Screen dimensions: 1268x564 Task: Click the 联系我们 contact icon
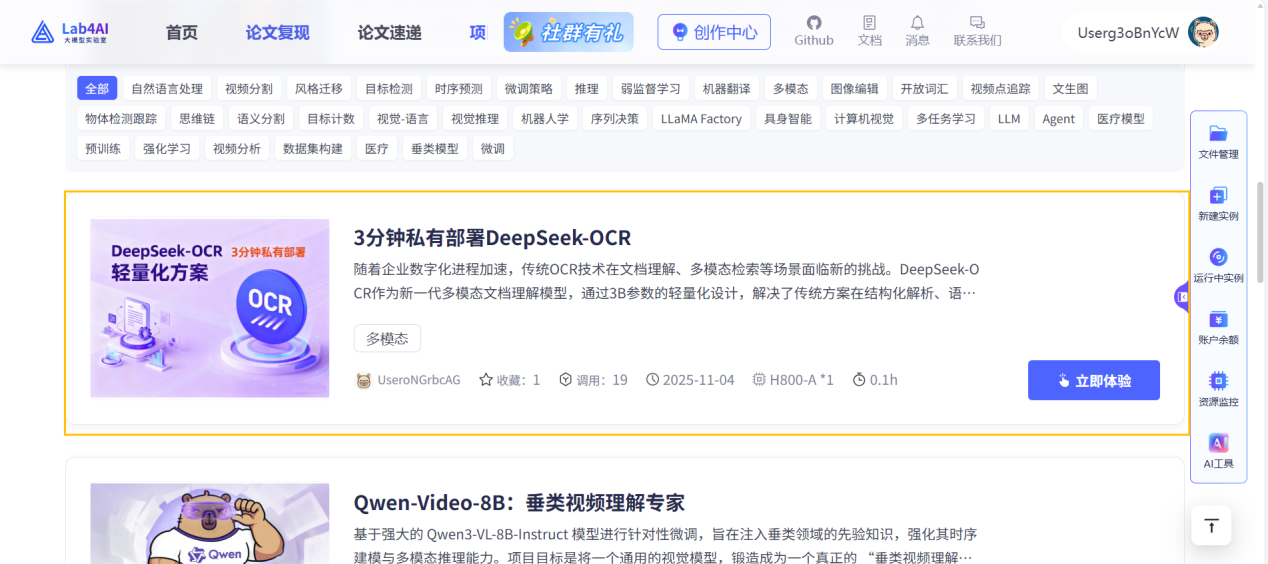(x=977, y=23)
